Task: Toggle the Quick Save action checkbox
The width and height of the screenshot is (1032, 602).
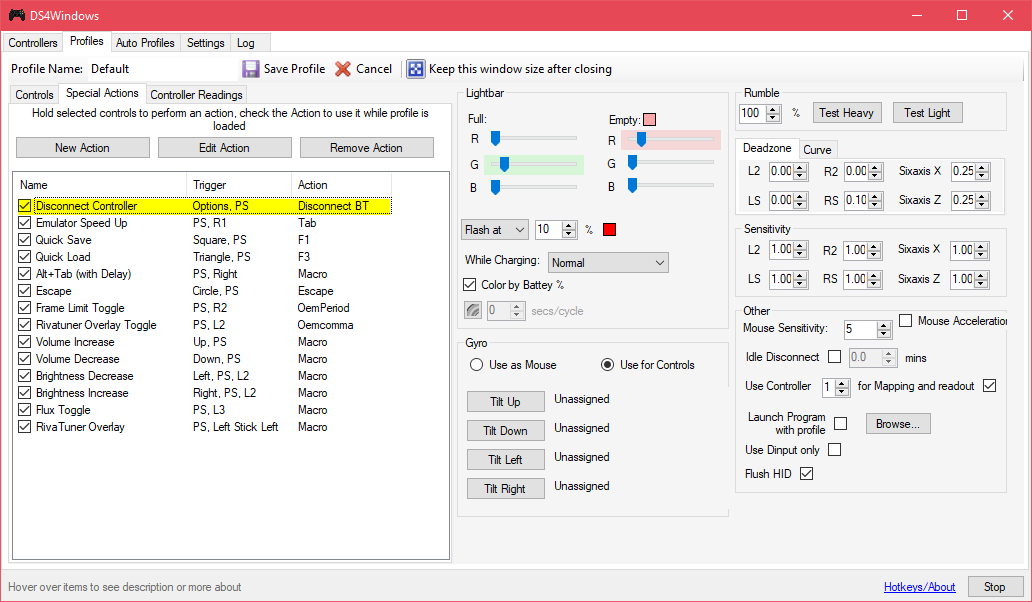Action: point(25,240)
